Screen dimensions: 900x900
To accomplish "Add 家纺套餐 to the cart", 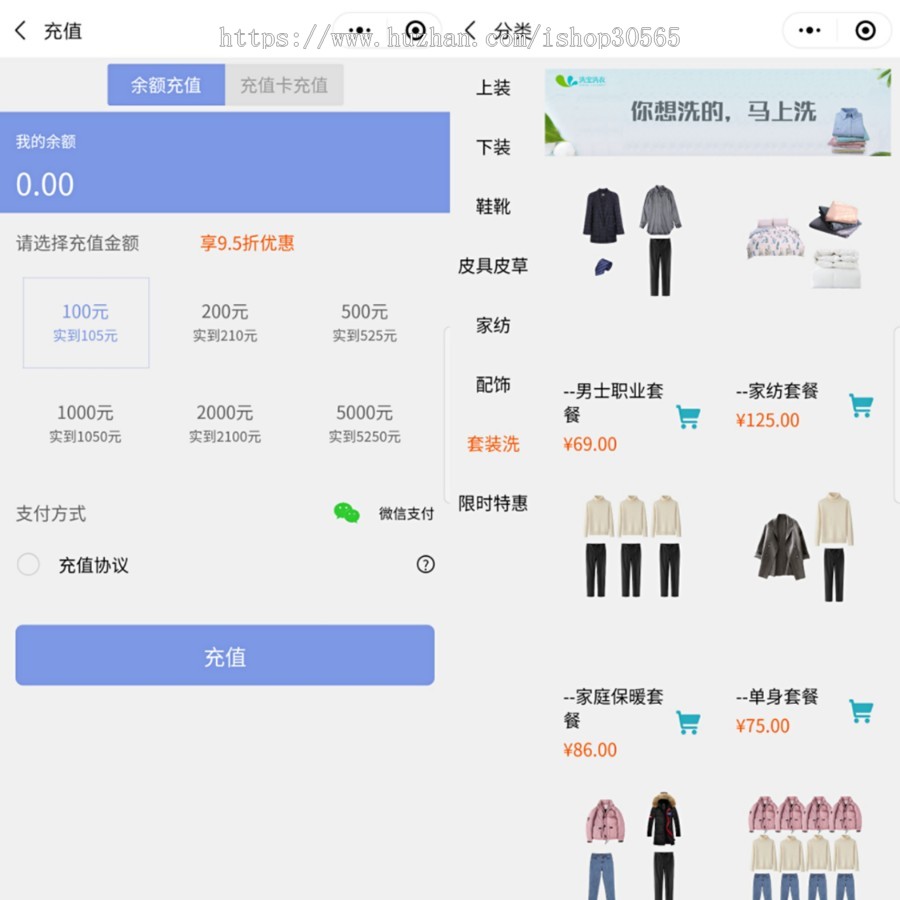I will [x=860, y=405].
